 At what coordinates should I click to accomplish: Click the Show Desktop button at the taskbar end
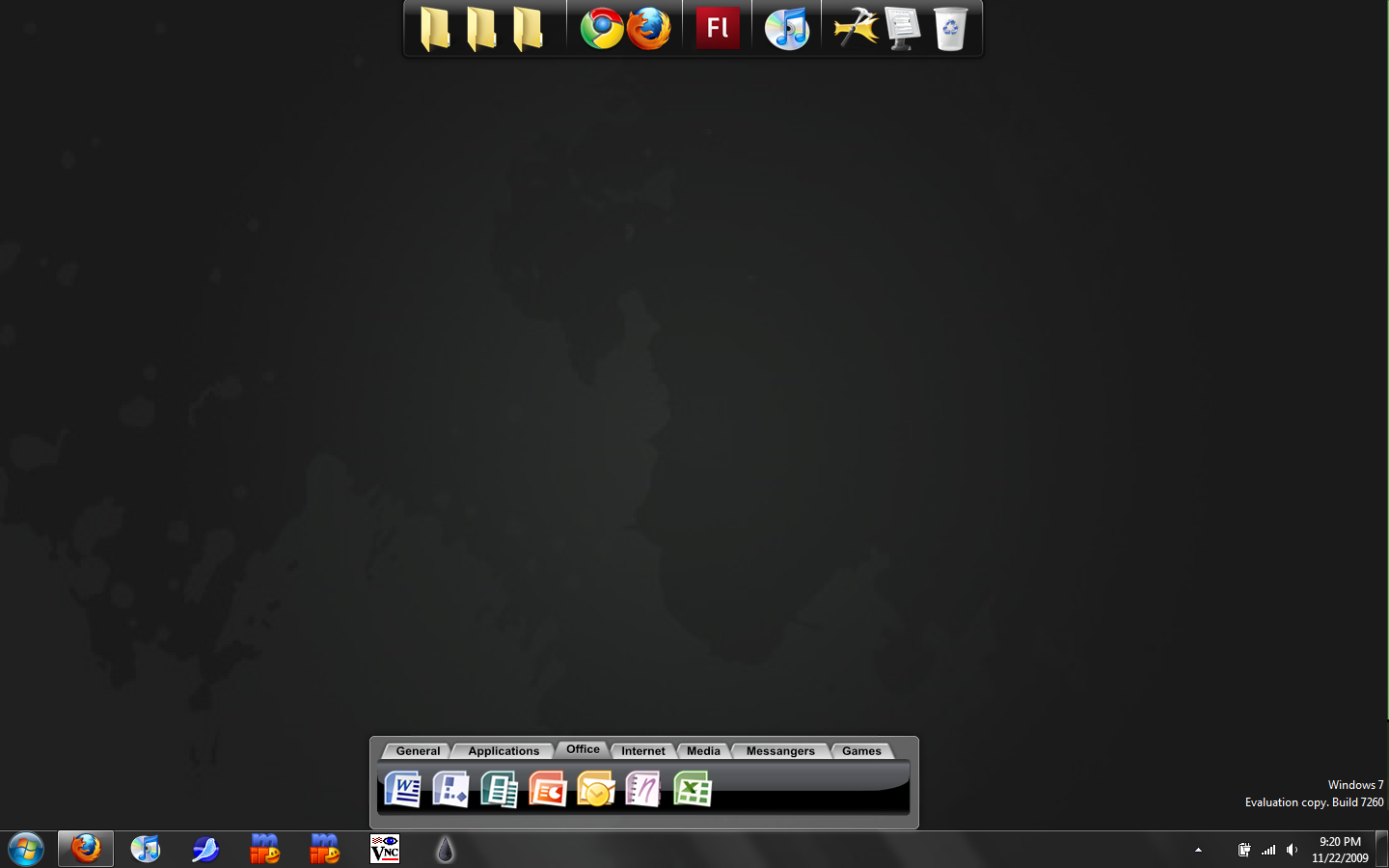[x=1381, y=850]
